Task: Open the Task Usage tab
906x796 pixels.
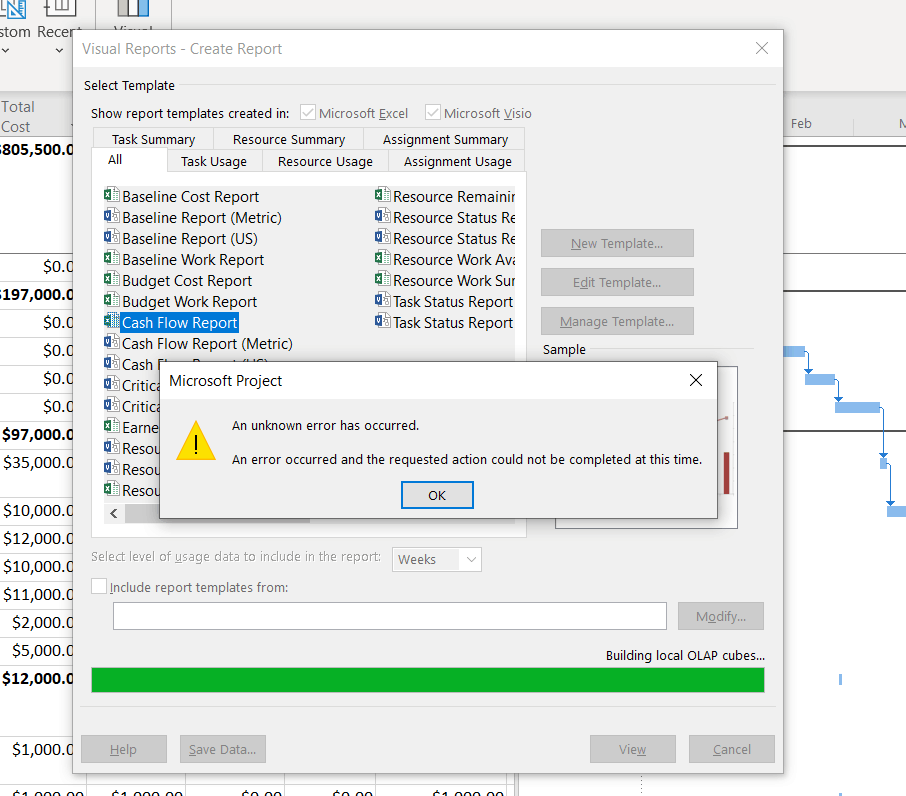Action: [214, 161]
